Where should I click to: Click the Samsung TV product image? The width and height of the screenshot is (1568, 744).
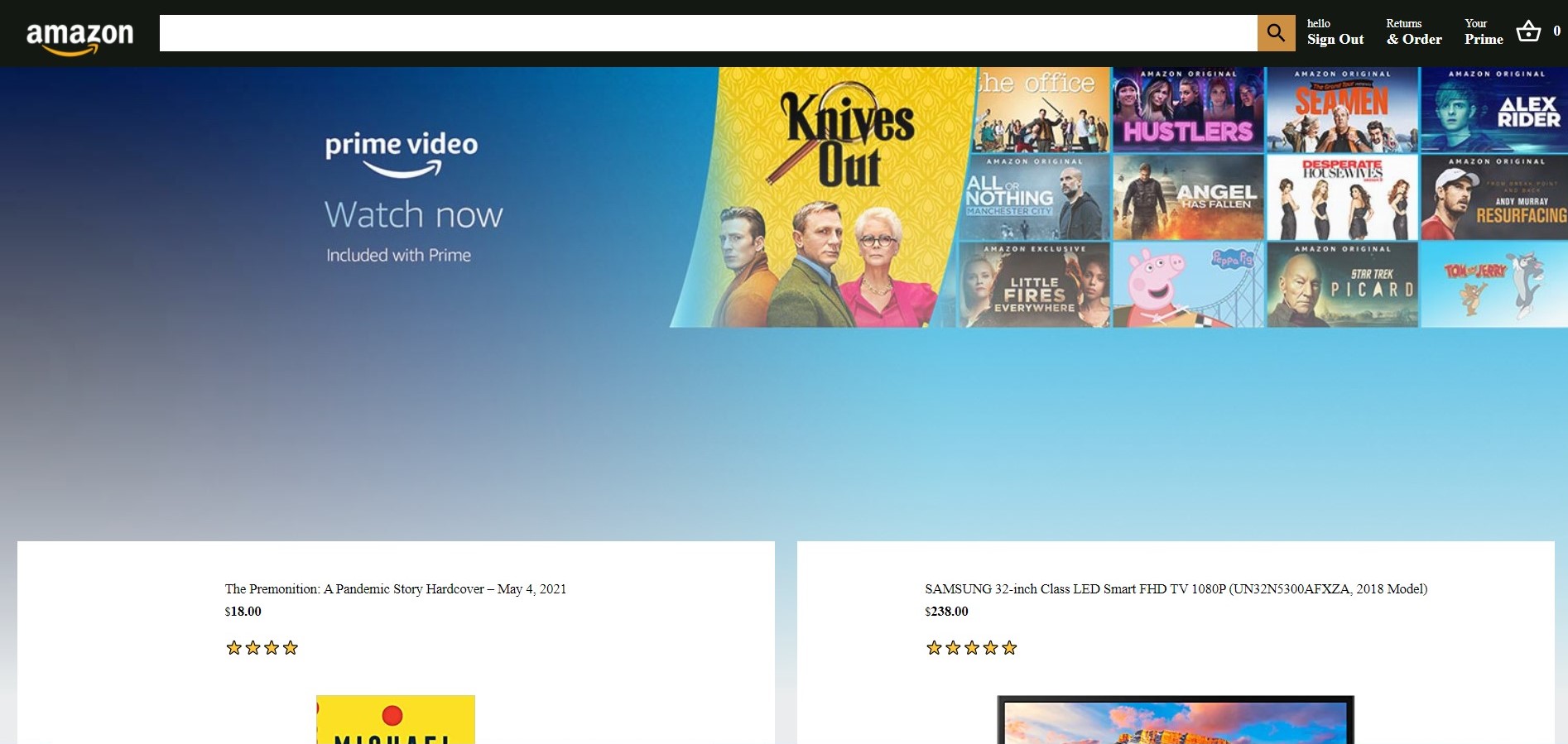pos(1175,720)
